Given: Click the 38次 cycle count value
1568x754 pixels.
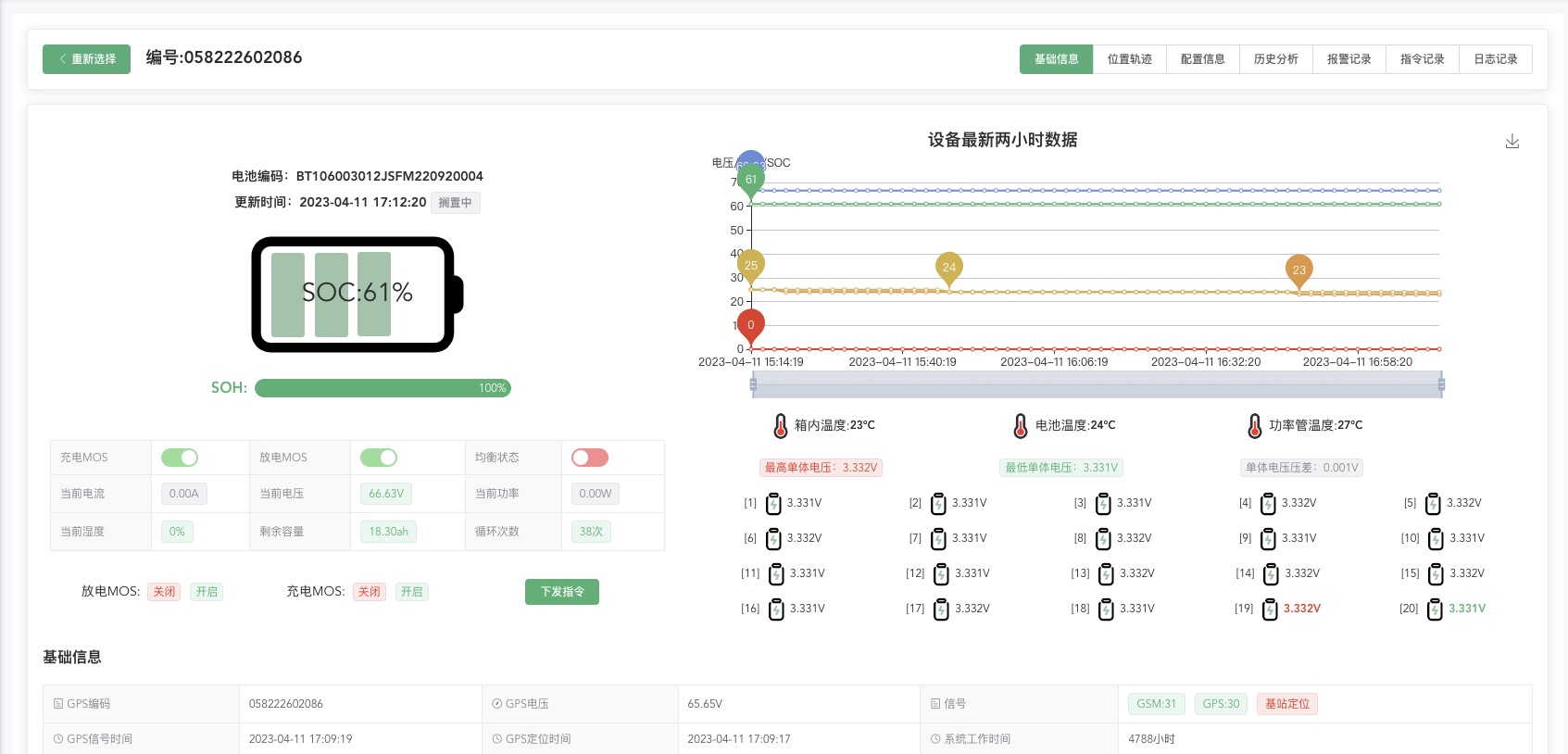Looking at the screenshot, I should (x=591, y=532).
